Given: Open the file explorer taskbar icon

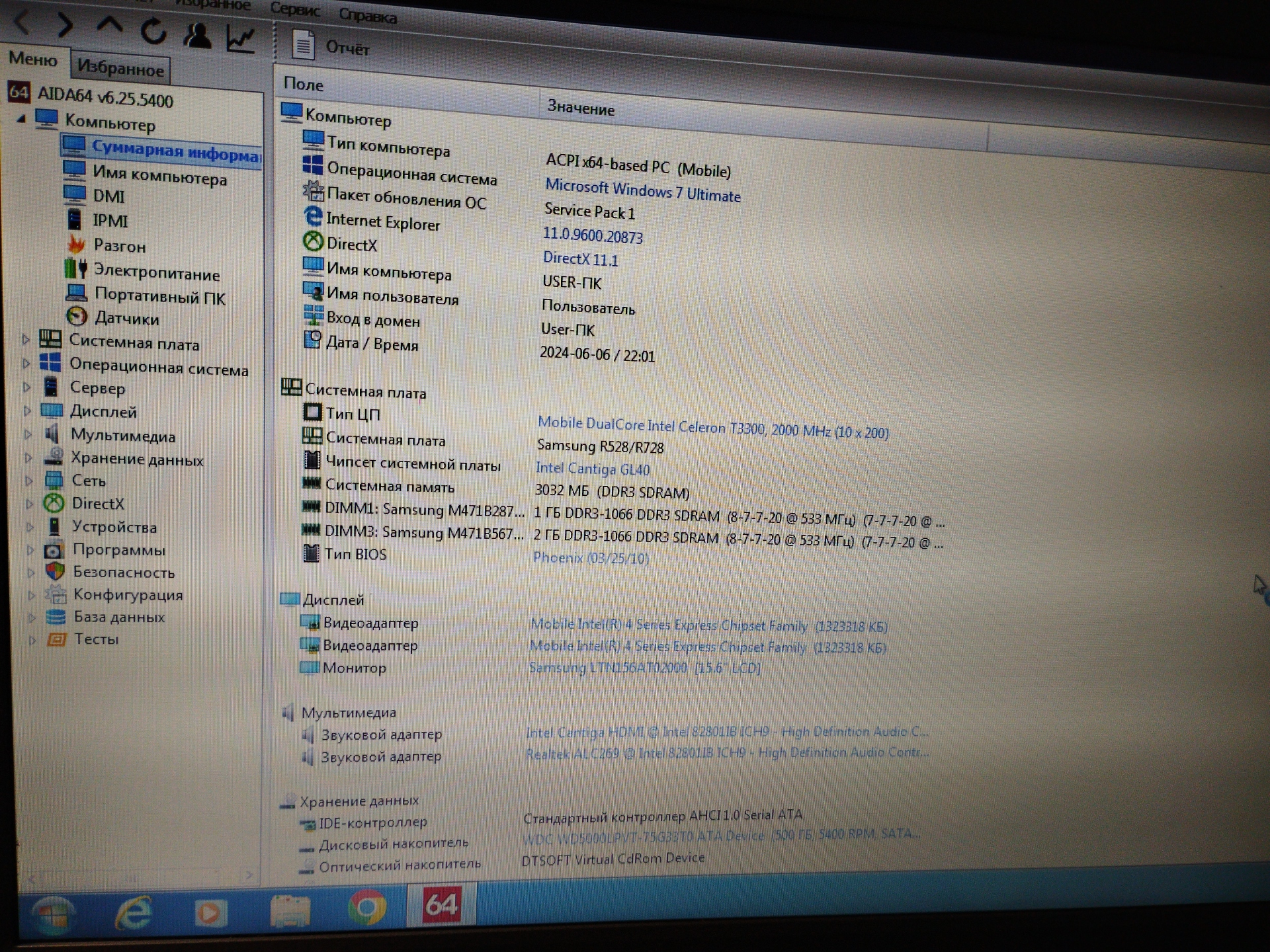Looking at the screenshot, I should (x=290, y=911).
